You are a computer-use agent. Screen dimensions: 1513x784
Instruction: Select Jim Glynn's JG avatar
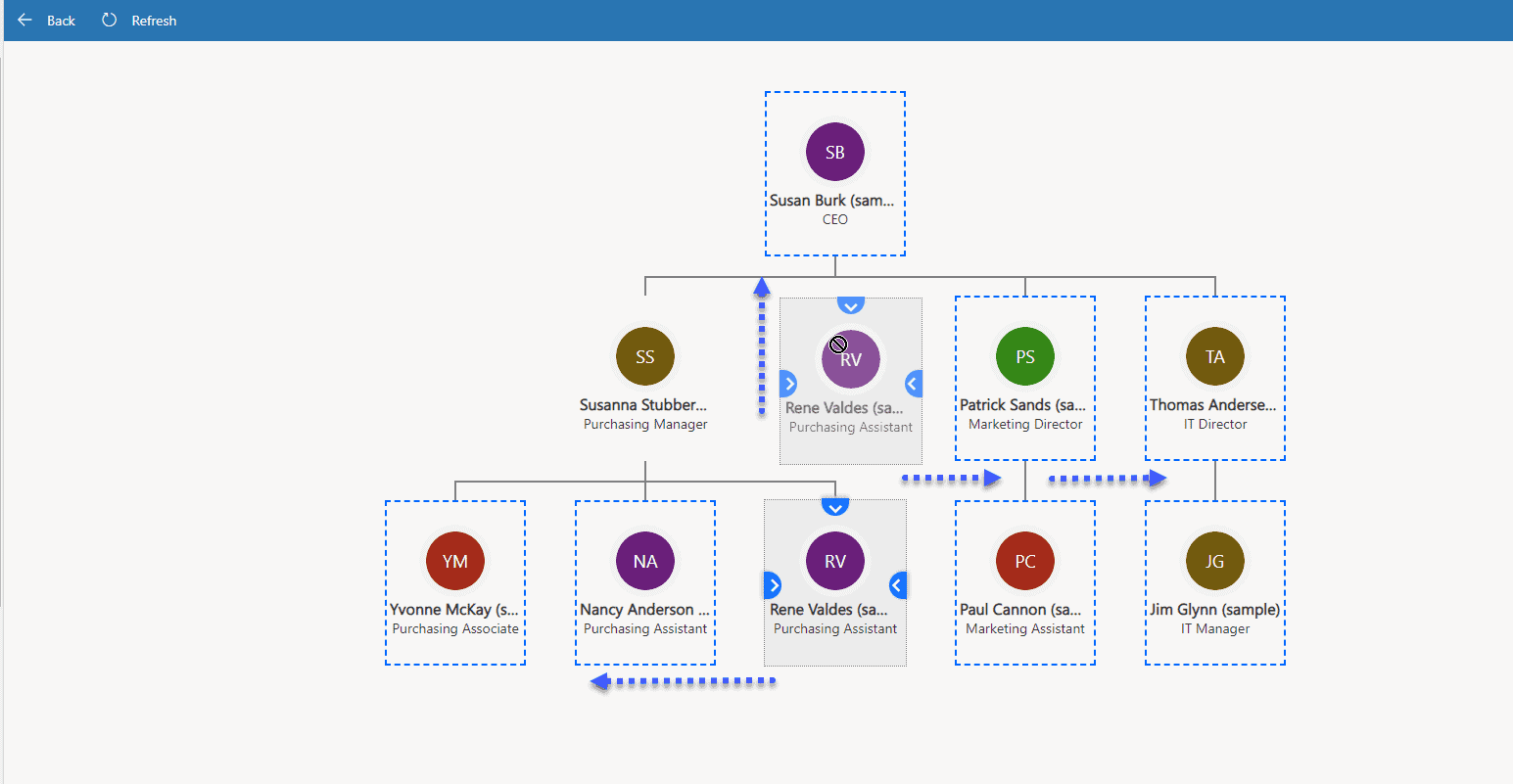pyautogui.click(x=1215, y=562)
